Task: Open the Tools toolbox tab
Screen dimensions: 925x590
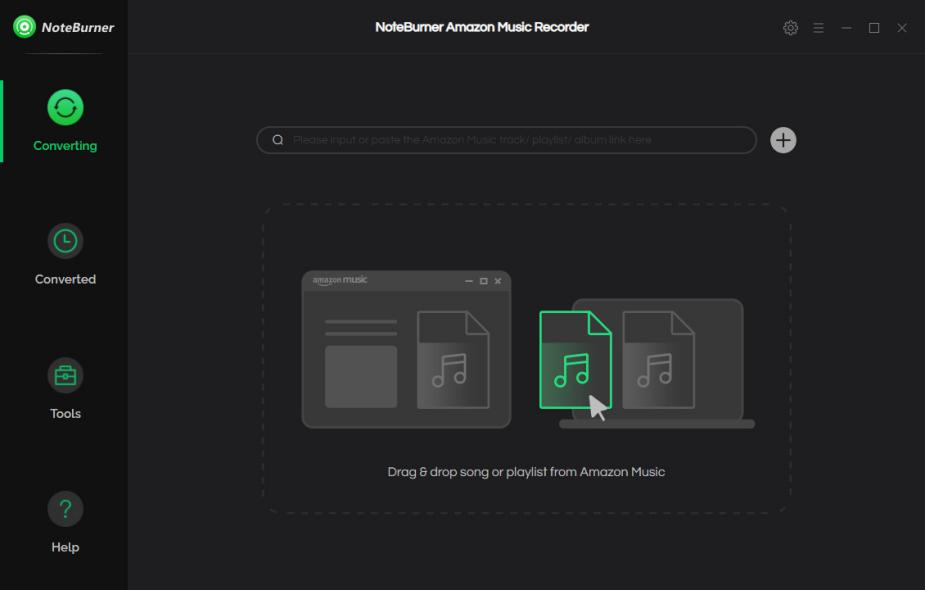Action: click(x=65, y=389)
